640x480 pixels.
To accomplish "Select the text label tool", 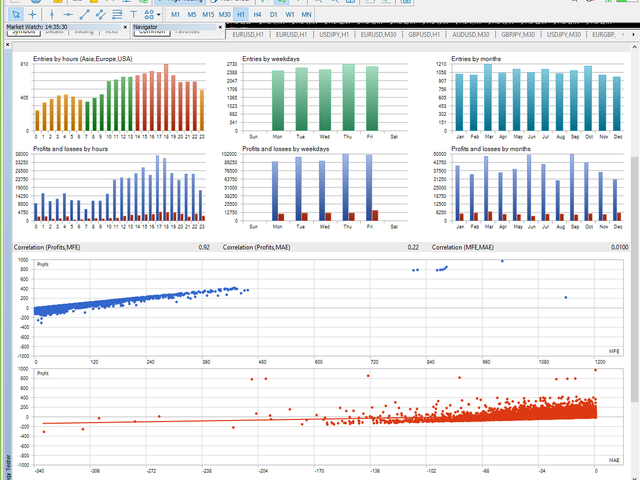I will point(135,15).
